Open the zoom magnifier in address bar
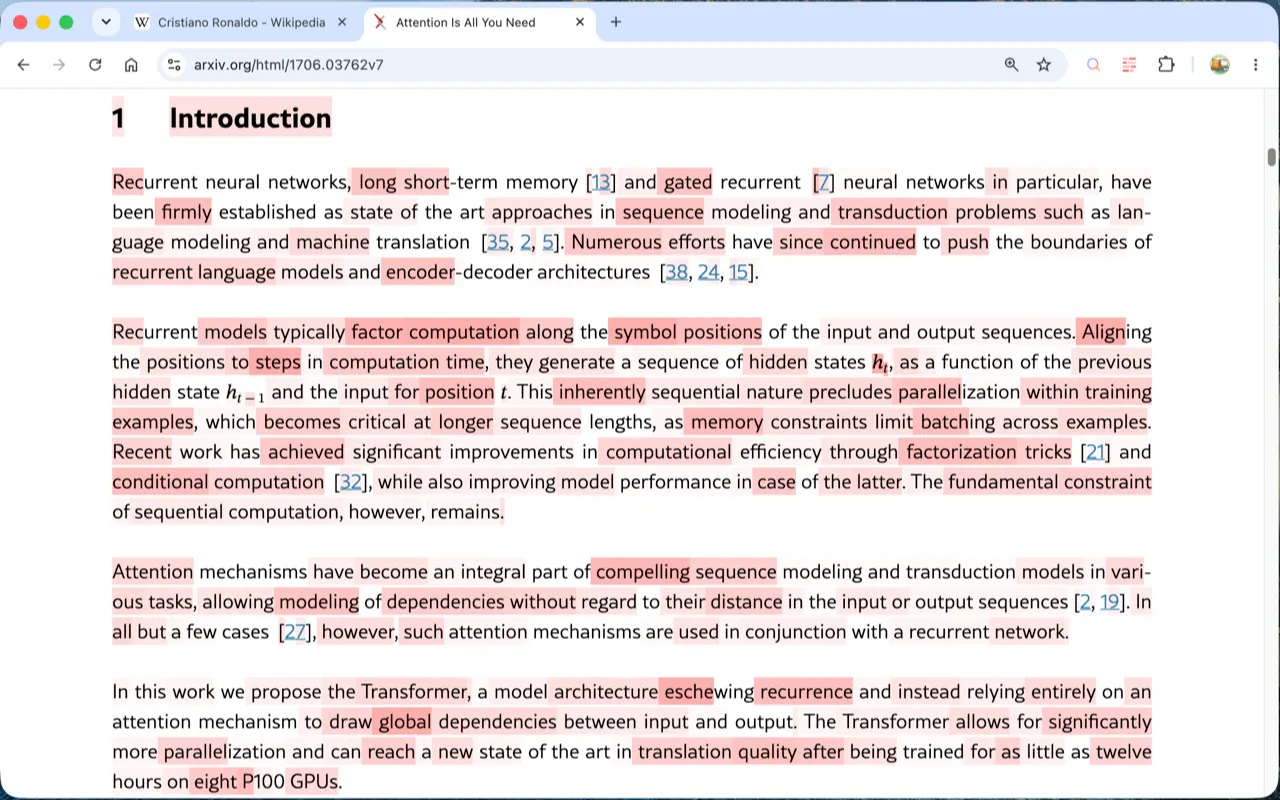This screenshot has height=800, width=1280. click(x=1012, y=65)
